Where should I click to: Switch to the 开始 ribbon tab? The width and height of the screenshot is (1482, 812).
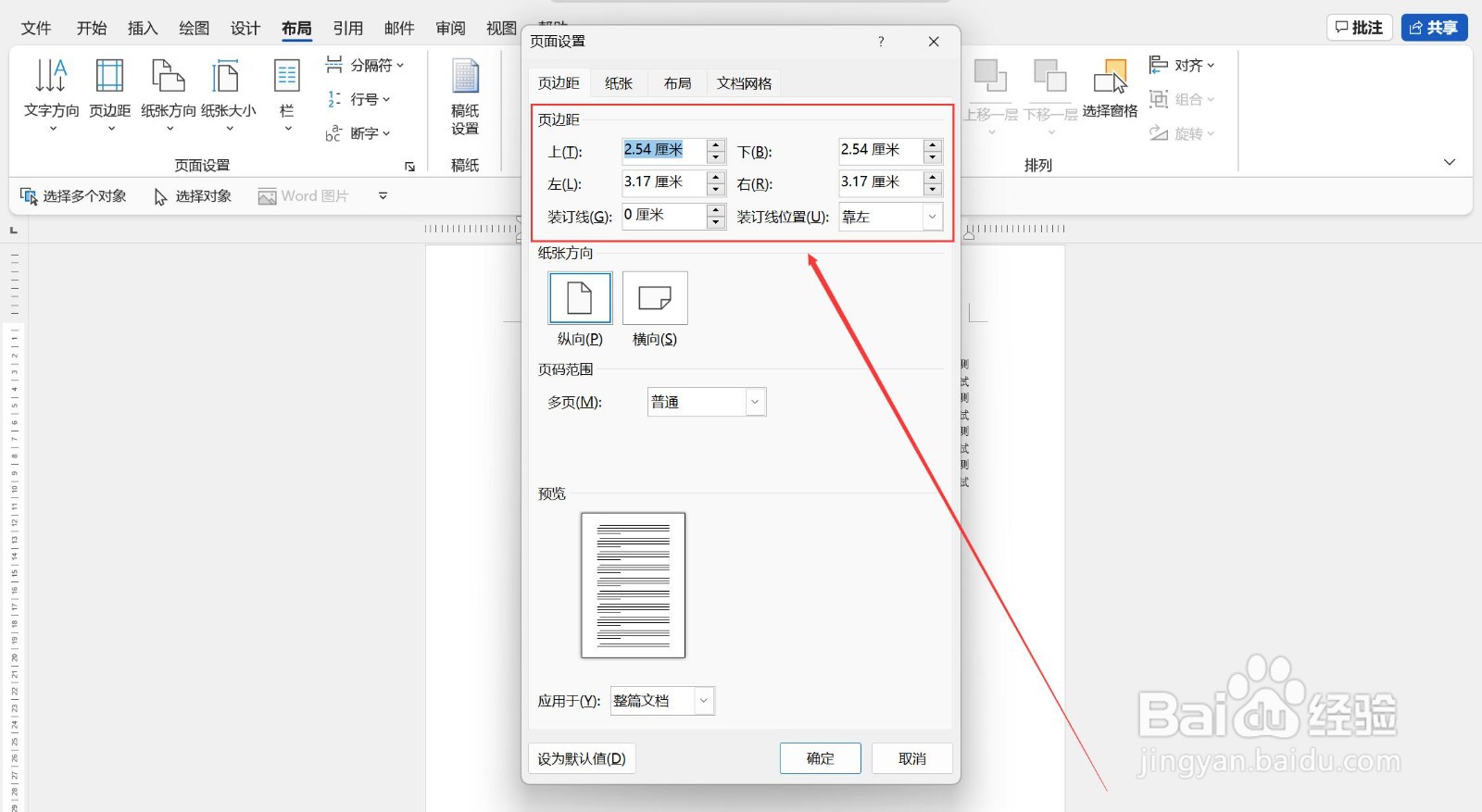92,29
